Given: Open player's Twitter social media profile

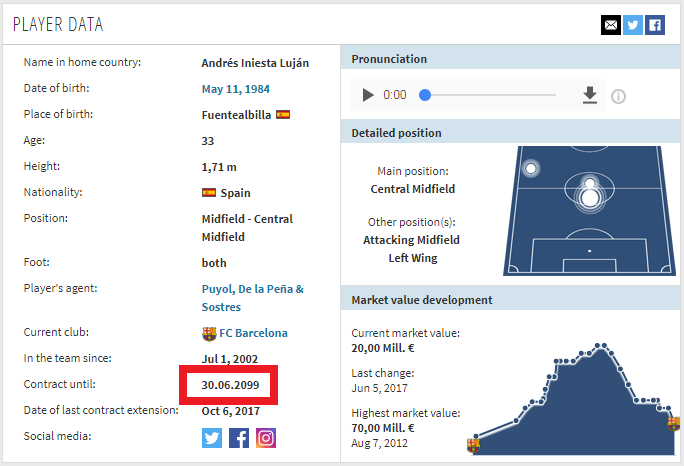Looking at the screenshot, I should 212,438.
